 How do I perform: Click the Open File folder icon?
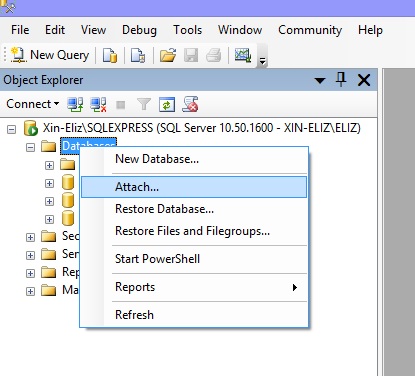tap(168, 55)
